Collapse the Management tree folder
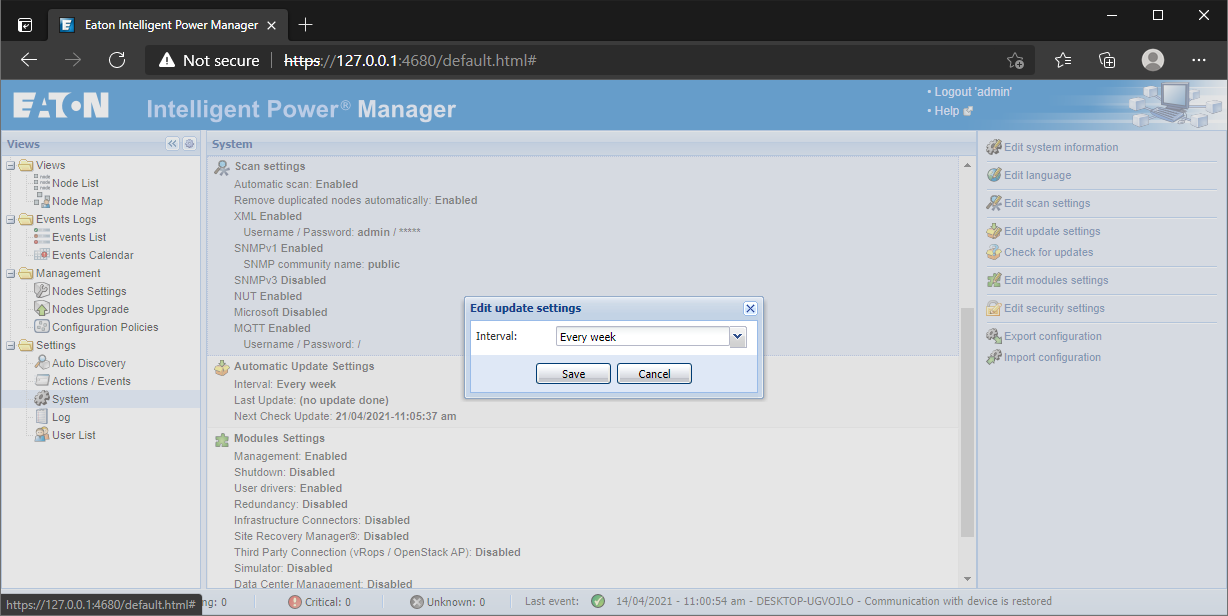The image size is (1228, 616). [10, 273]
